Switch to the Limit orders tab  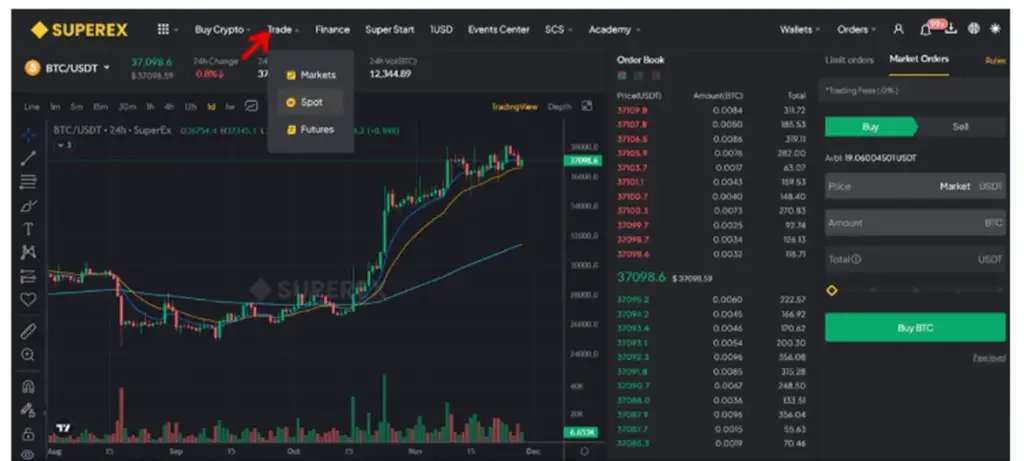(849, 59)
